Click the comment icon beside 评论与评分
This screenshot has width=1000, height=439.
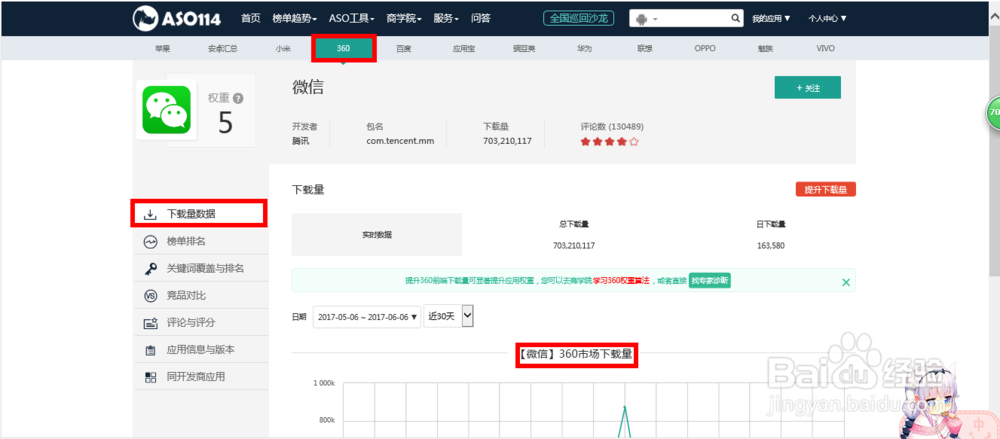(150, 324)
